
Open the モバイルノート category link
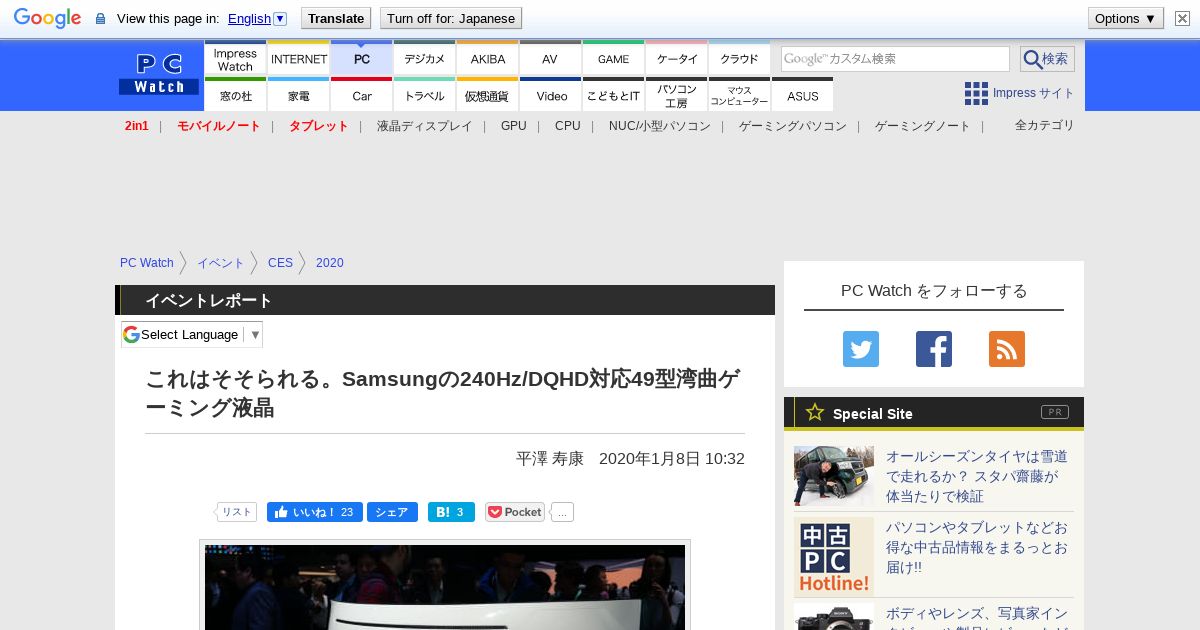[219, 126]
